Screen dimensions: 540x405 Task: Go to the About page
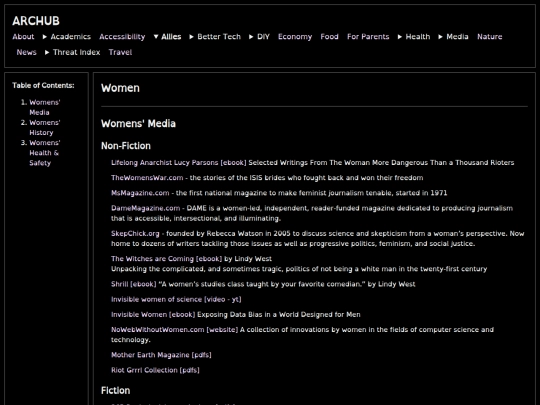[23, 37]
